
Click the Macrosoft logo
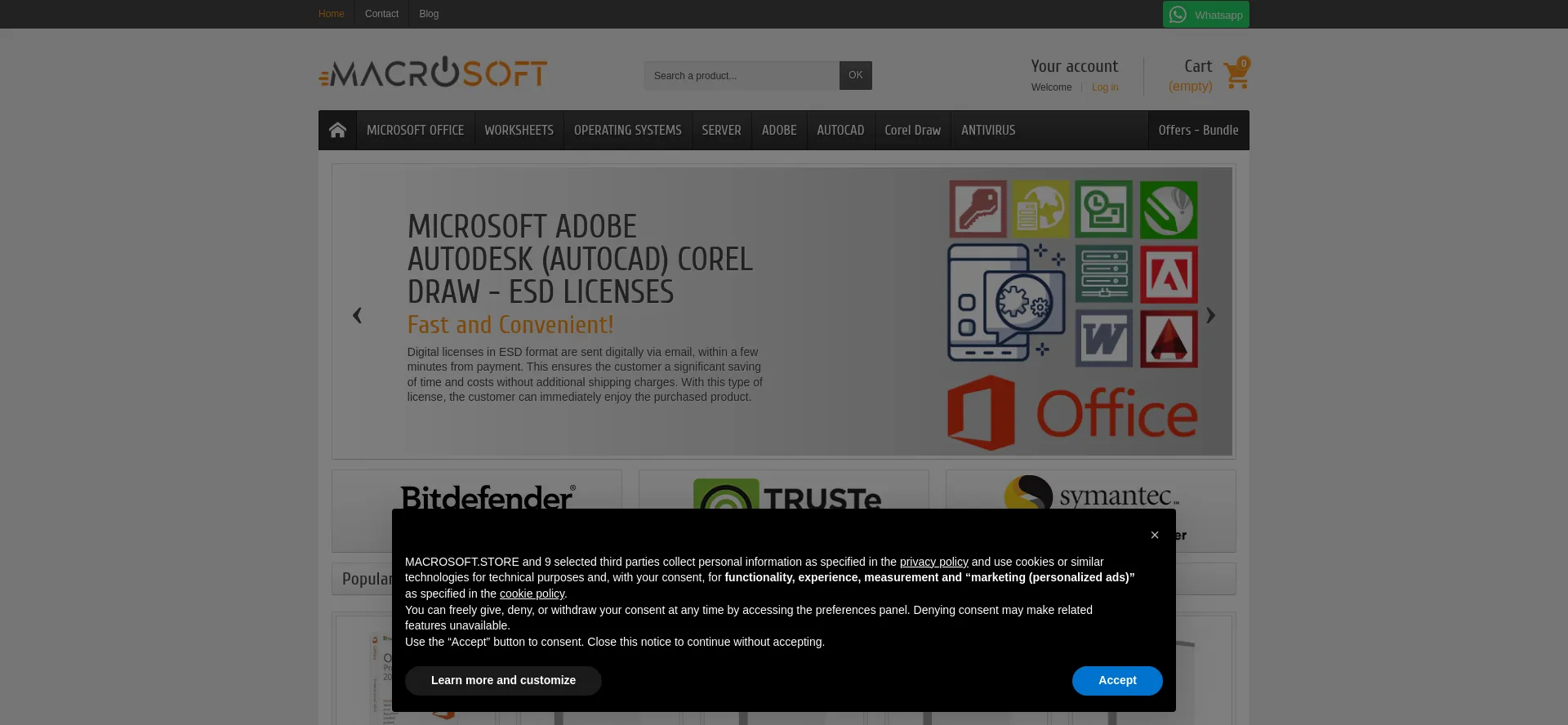[433, 73]
